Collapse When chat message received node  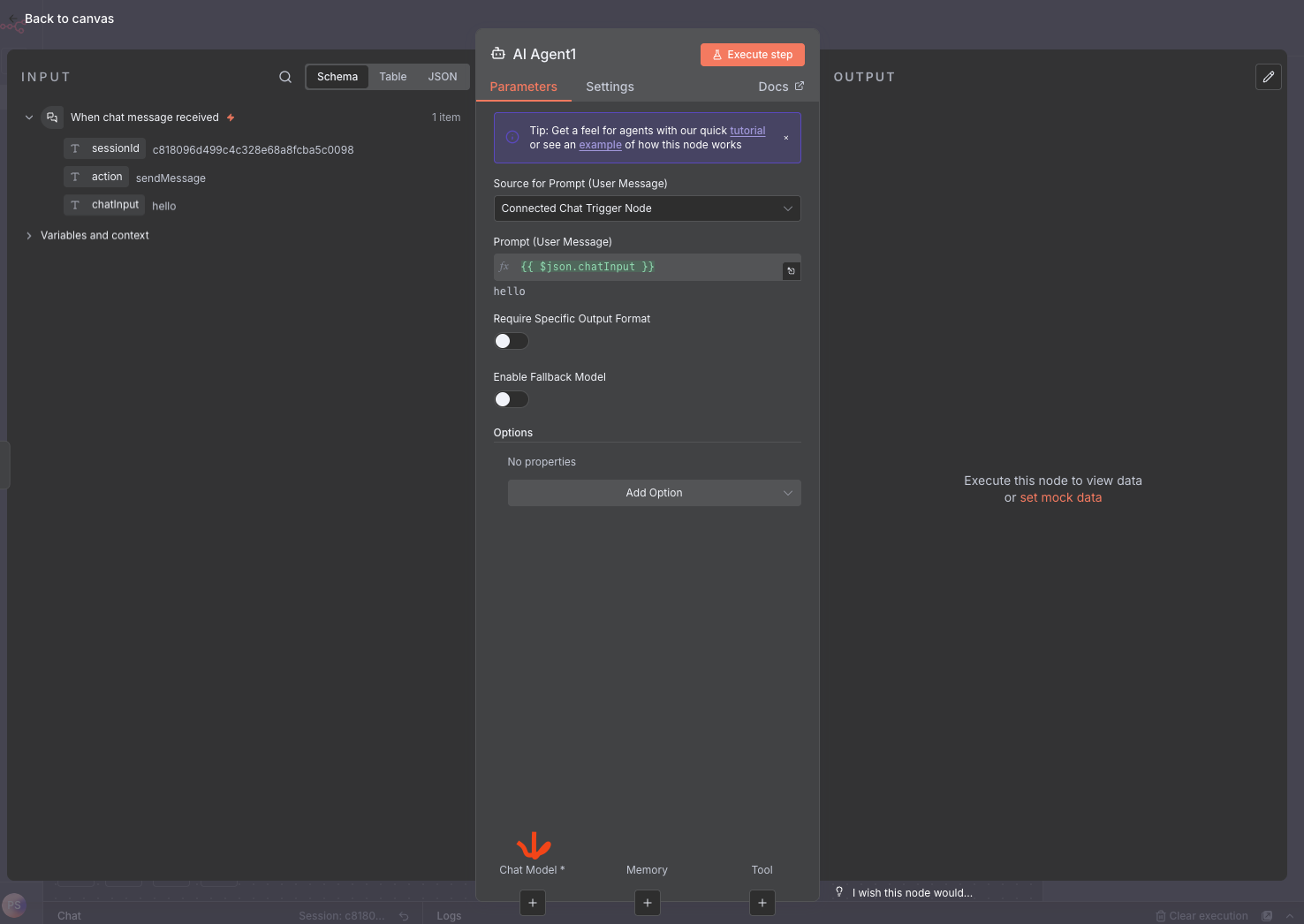point(29,117)
